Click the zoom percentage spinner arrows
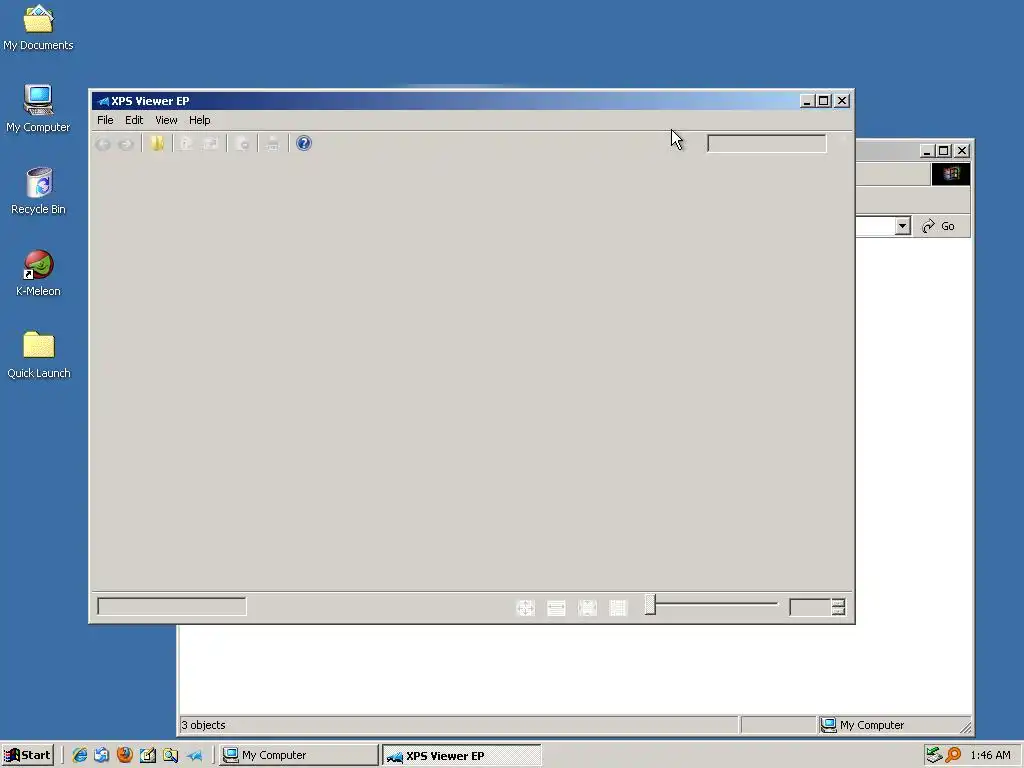1024x768 pixels. click(x=839, y=607)
